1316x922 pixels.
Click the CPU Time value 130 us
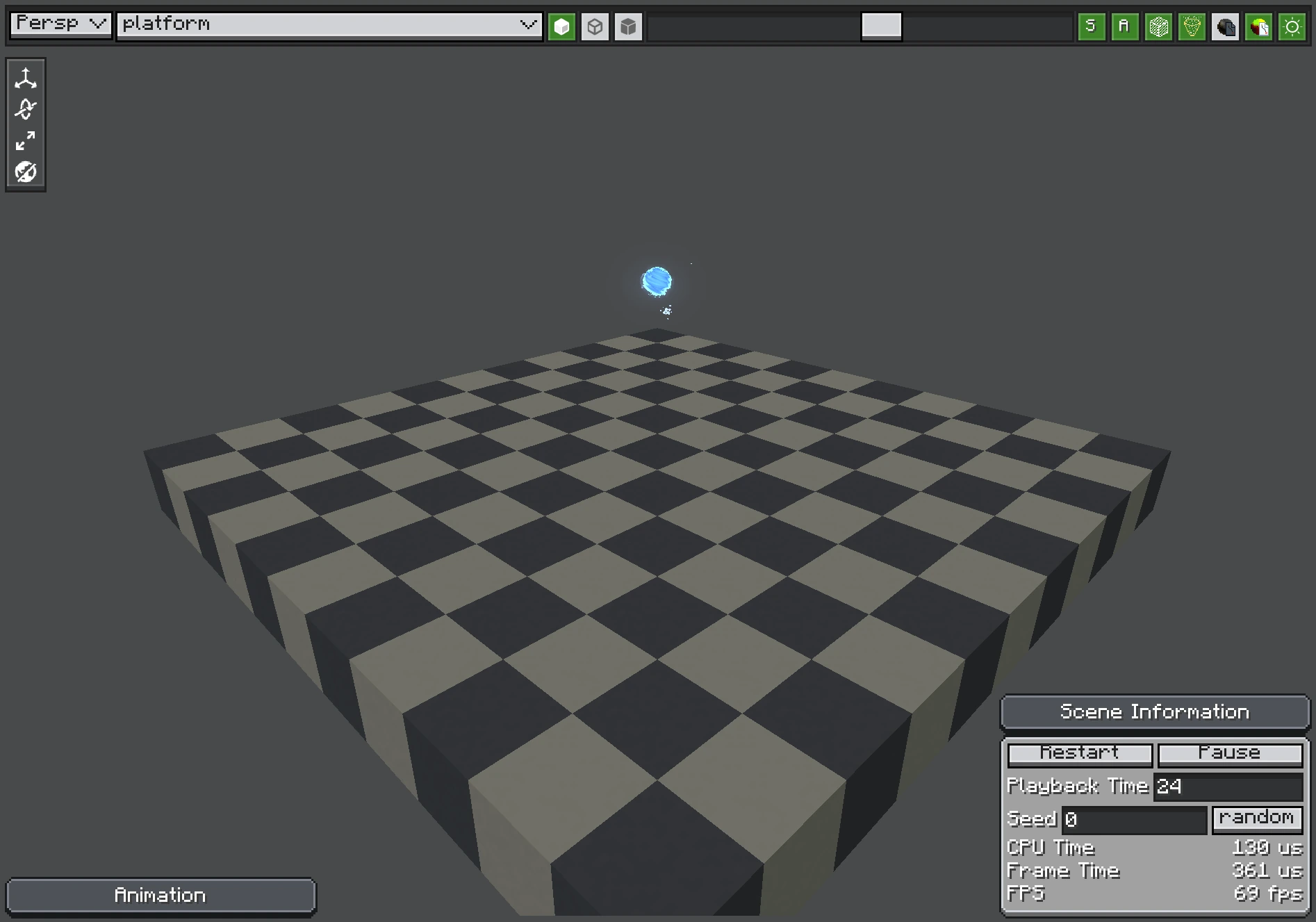[x=1267, y=848]
